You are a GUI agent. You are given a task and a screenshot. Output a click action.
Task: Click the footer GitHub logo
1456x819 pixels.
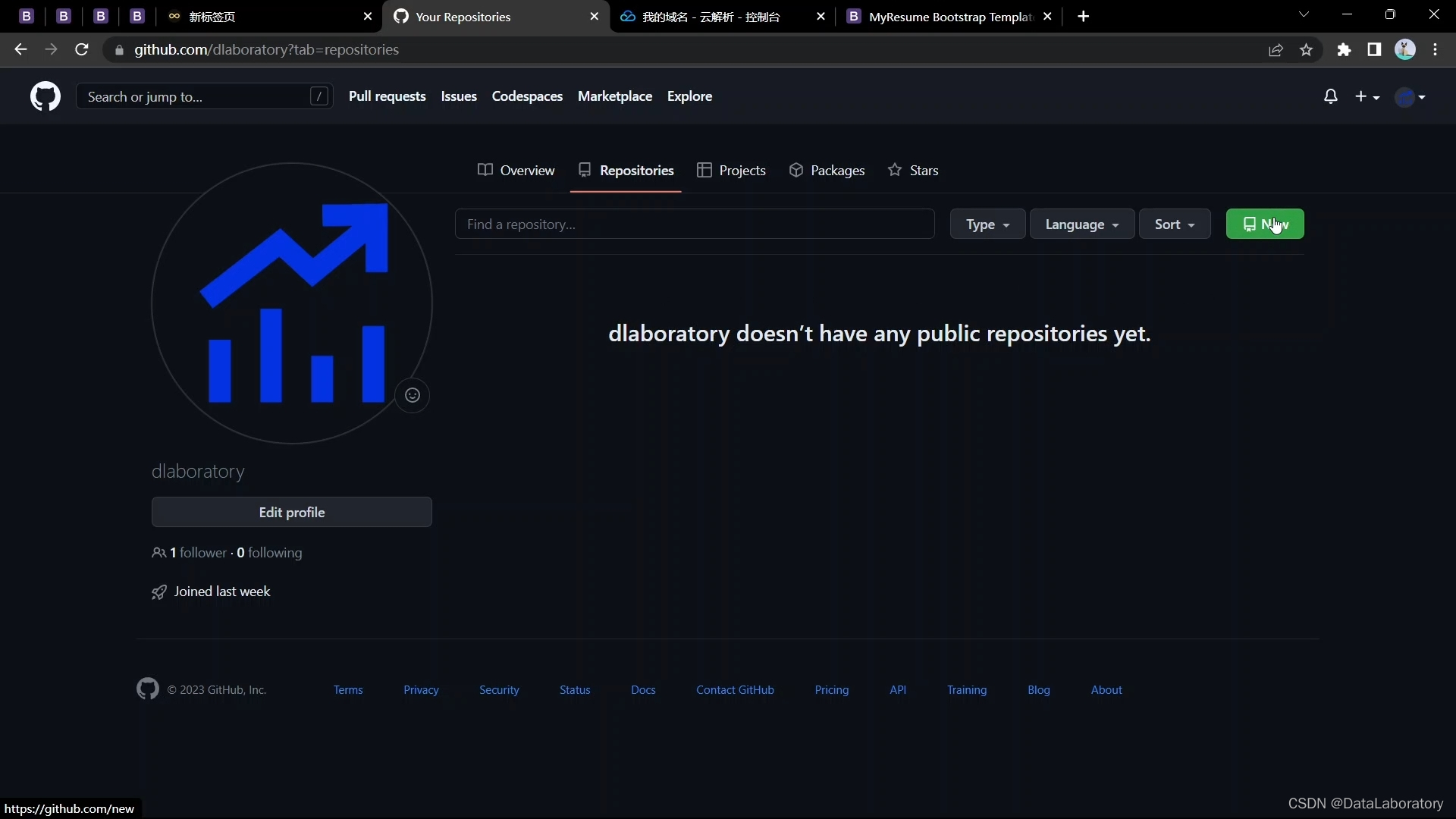[x=148, y=689]
